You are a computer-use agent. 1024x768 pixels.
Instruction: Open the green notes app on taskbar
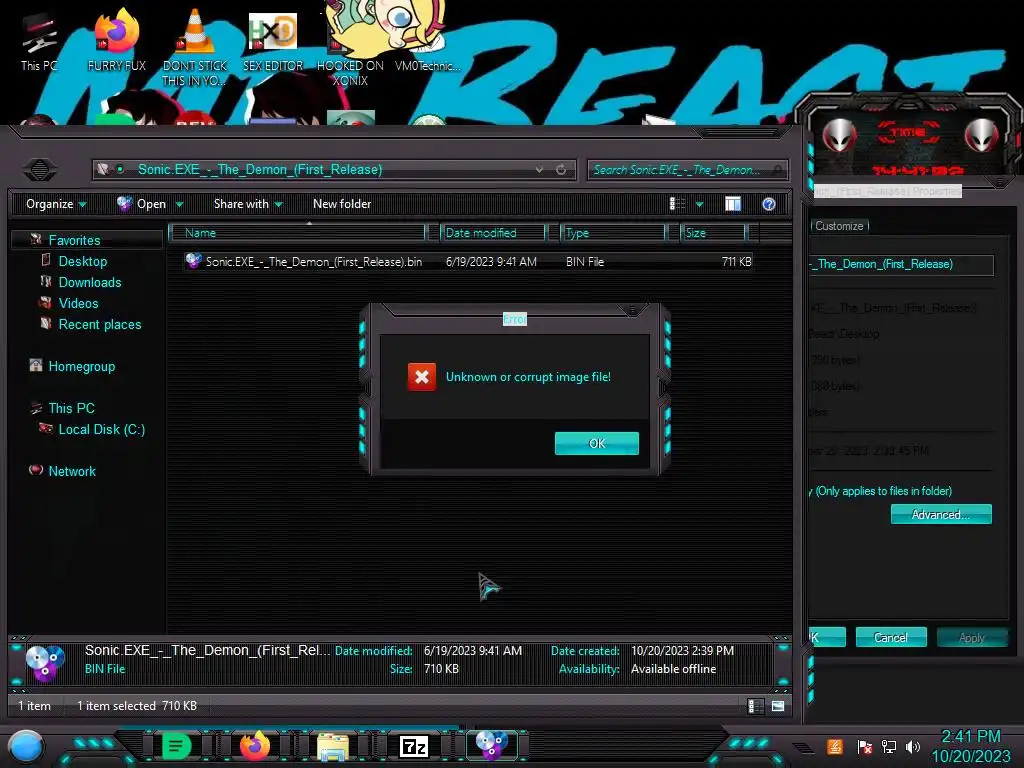click(x=176, y=746)
